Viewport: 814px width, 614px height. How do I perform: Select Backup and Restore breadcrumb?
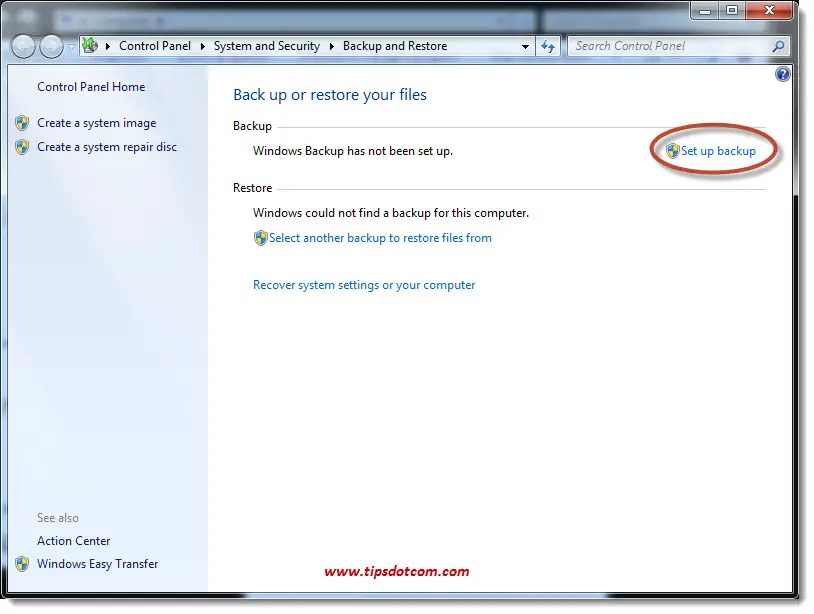coord(395,46)
